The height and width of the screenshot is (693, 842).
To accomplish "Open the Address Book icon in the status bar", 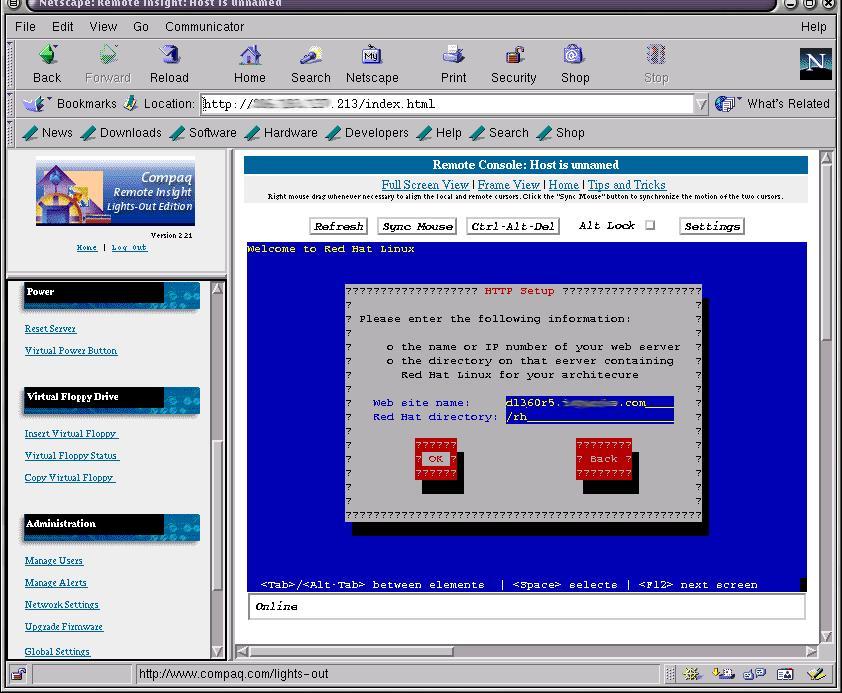I will [x=783, y=673].
